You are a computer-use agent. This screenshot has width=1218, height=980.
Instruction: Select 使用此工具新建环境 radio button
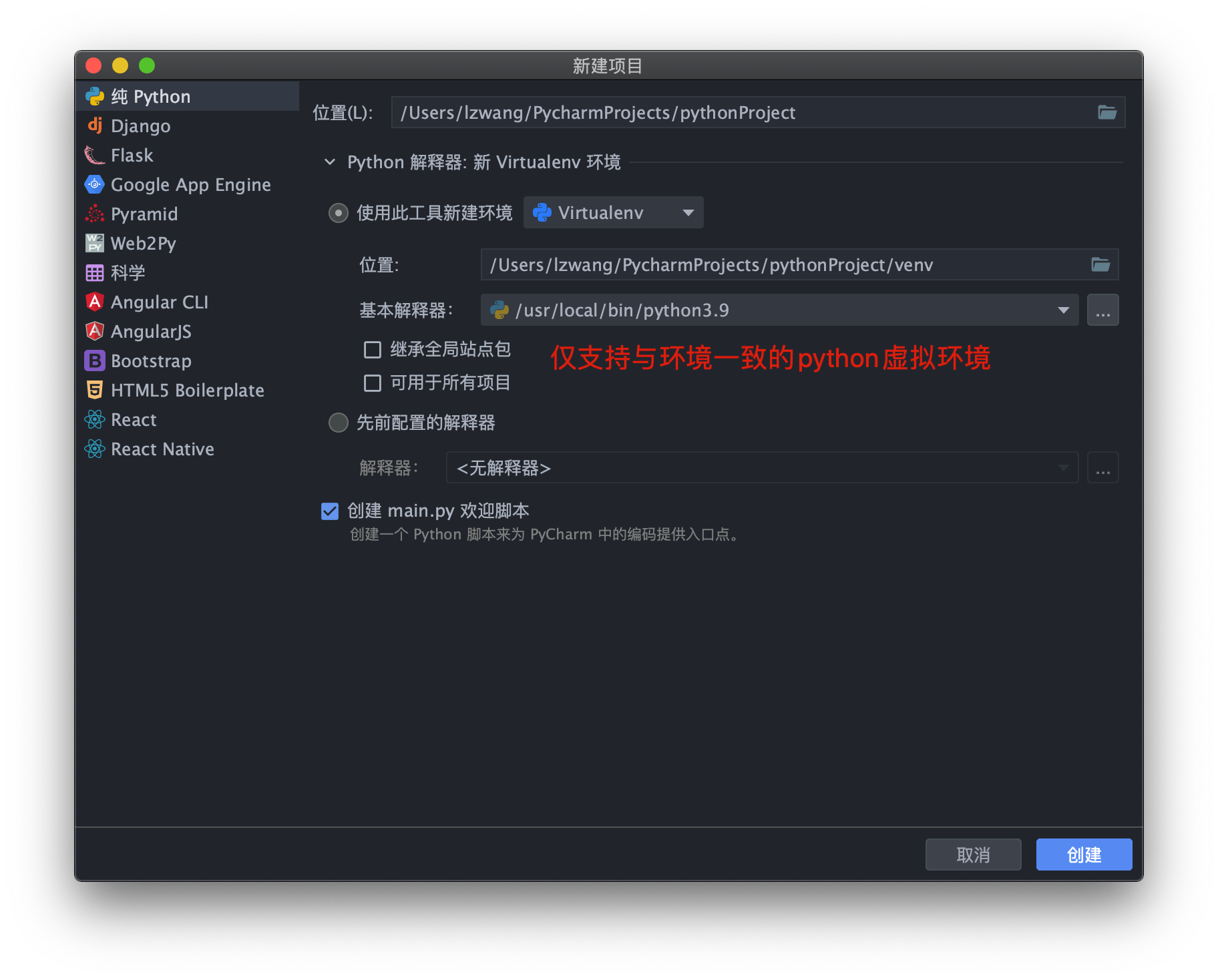[339, 213]
